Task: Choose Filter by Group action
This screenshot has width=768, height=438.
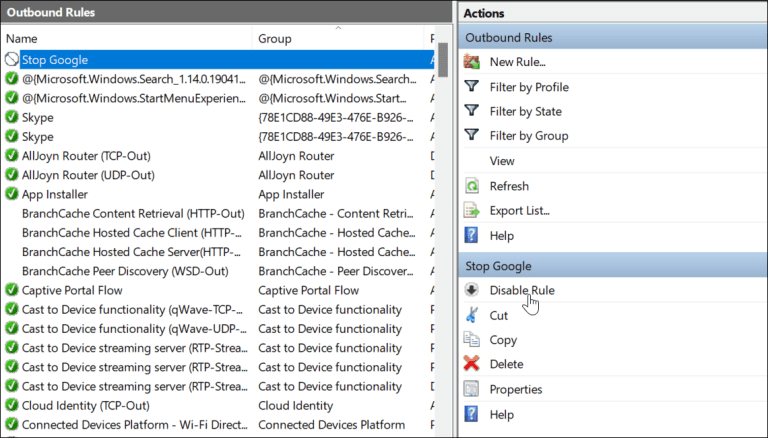Action: coord(528,136)
